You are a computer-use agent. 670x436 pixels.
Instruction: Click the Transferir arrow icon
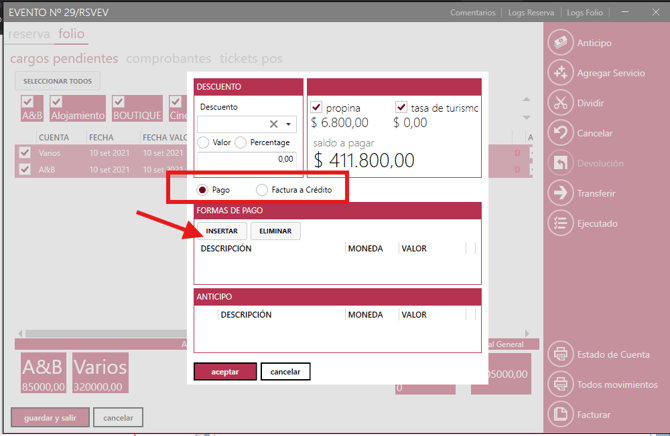click(560, 193)
